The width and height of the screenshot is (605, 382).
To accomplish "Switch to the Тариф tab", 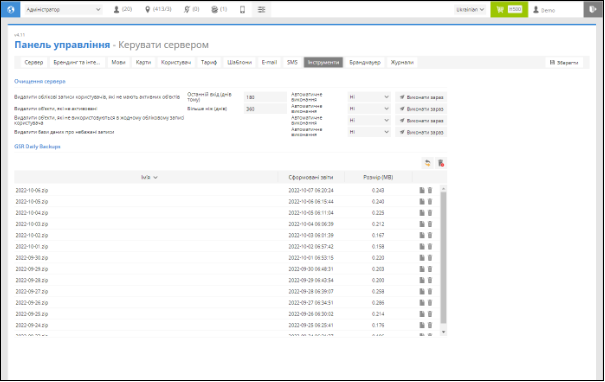I will 209,62.
